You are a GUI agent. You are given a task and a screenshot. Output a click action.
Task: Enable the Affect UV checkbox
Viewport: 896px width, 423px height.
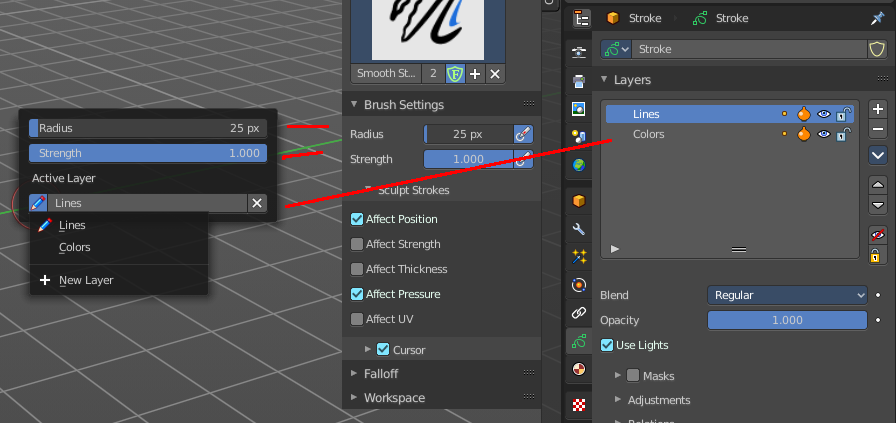point(357,319)
